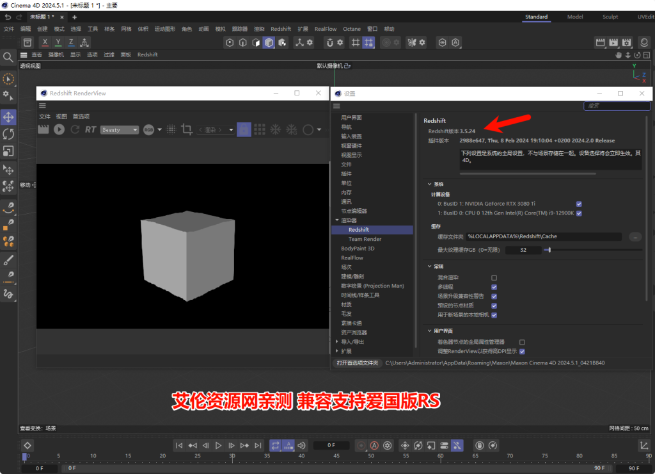This screenshot has width=655, height=474.
Task: Click Play Forward in the timeline controls
Action: coord(218,446)
